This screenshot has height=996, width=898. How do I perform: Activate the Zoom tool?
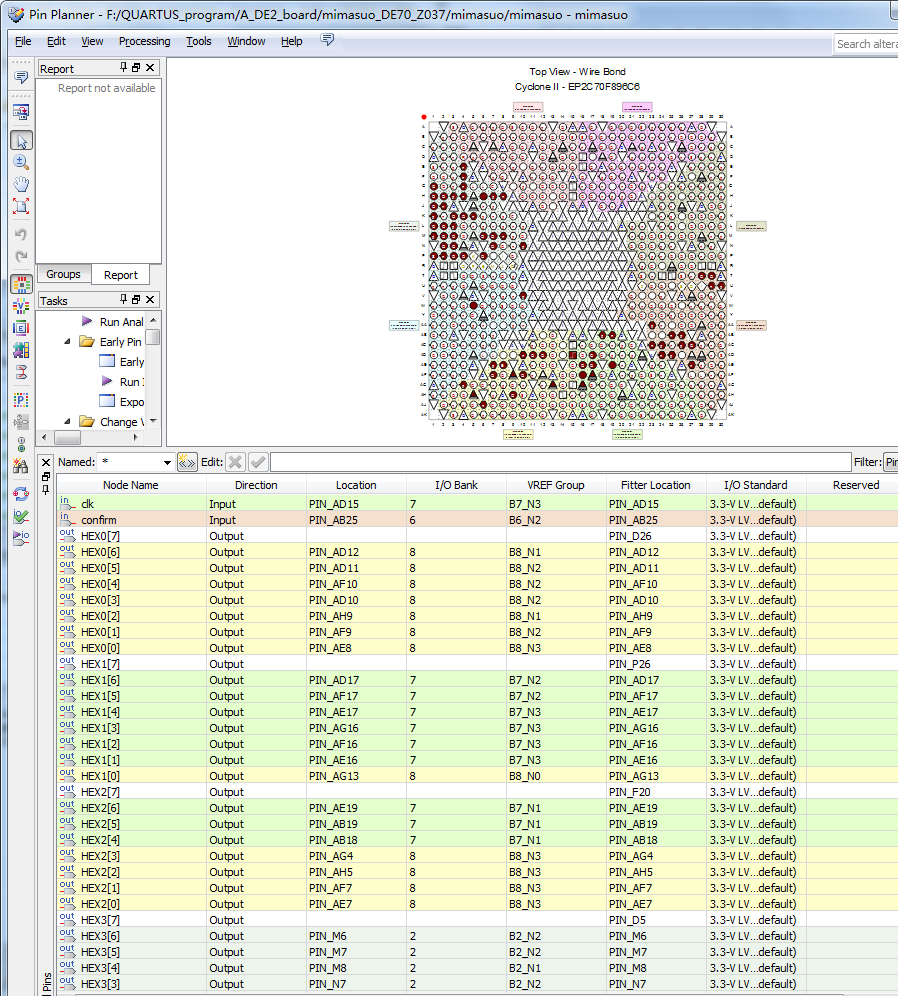pyautogui.click(x=20, y=162)
